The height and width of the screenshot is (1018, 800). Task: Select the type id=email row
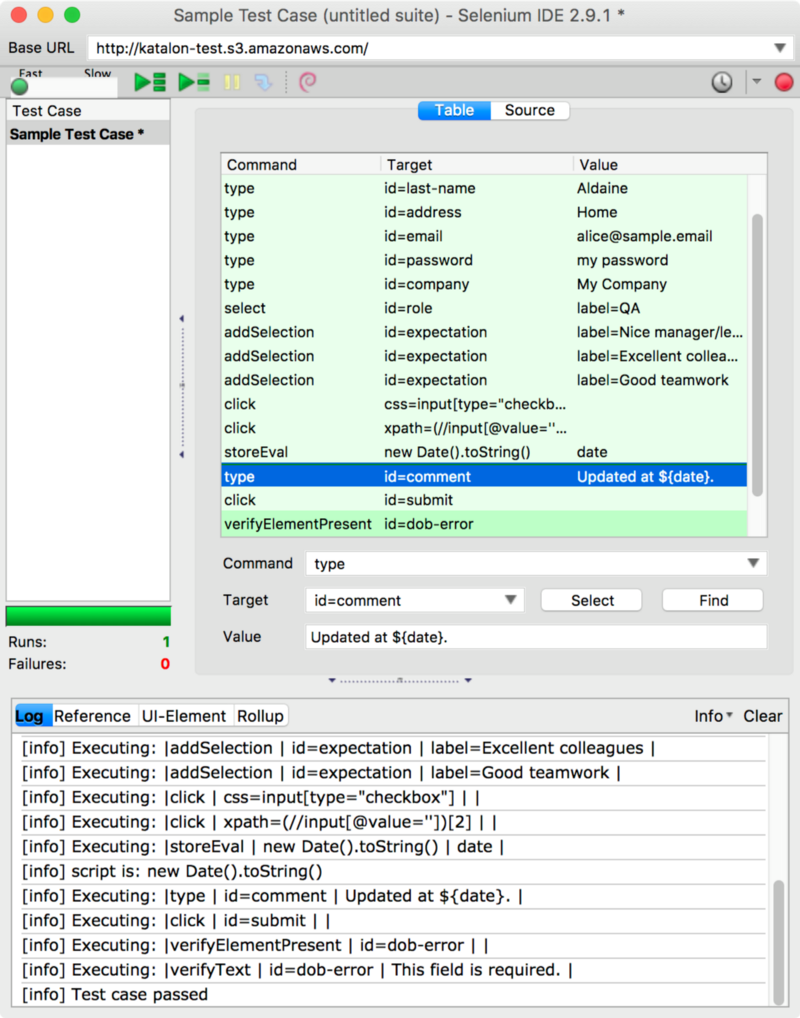[x=484, y=236]
